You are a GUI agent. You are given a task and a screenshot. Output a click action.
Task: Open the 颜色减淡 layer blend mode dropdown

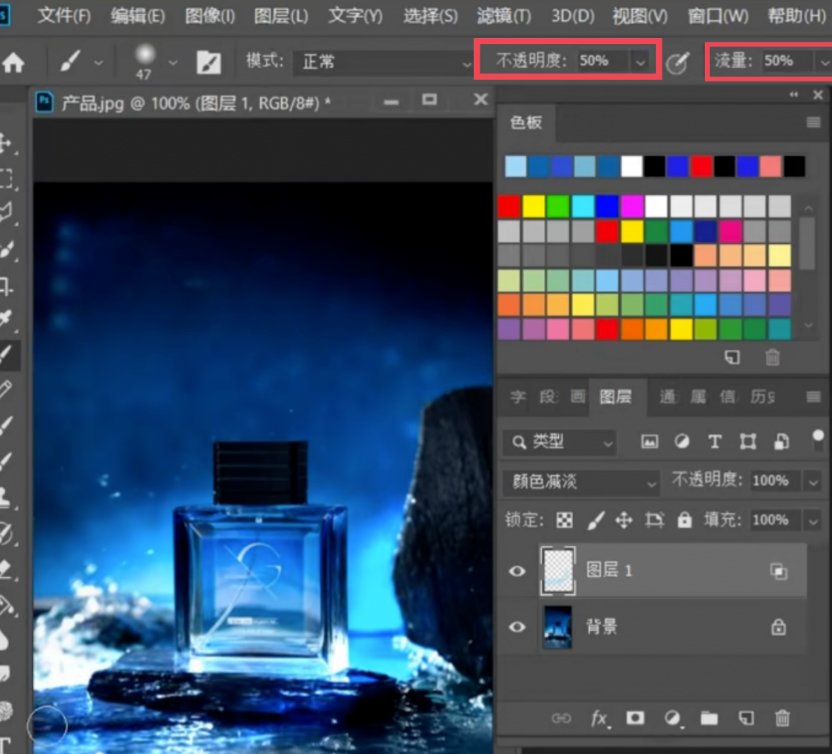pyautogui.click(x=582, y=482)
